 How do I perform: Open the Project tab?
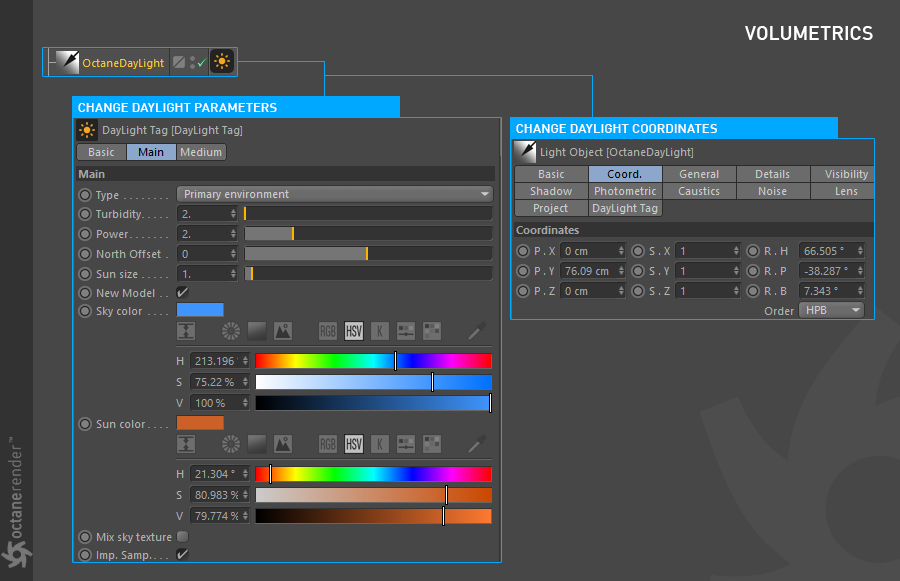[551, 208]
